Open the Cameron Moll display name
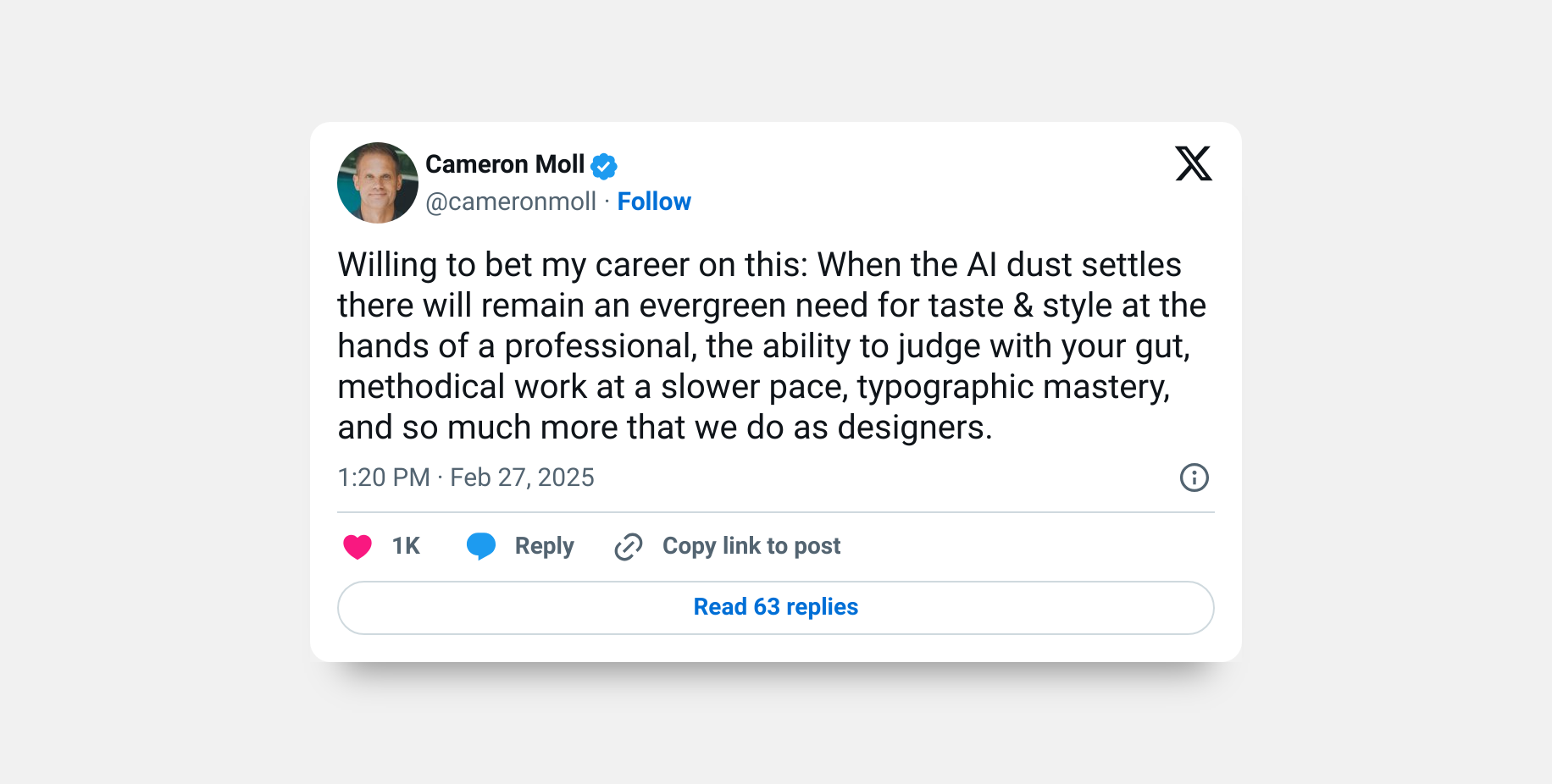Image resolution: width=1552 pixels, height=784 pixels. pyautogui.click(x=505, y=164)
